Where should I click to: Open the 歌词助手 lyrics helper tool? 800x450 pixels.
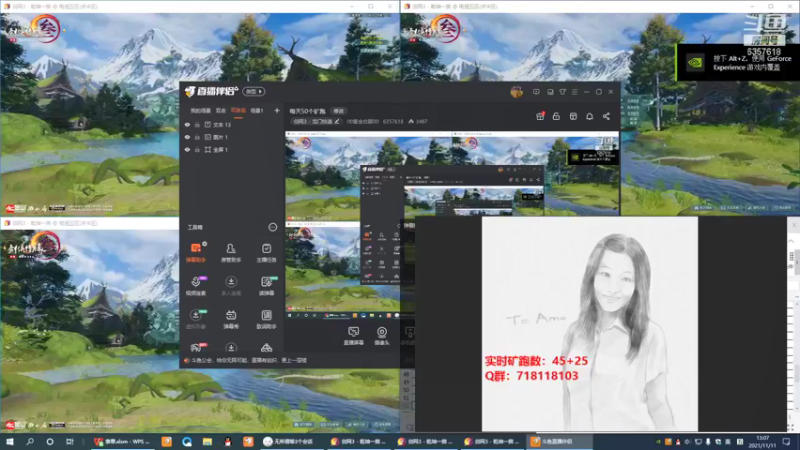pyautogui.click(x=266, y=319)
